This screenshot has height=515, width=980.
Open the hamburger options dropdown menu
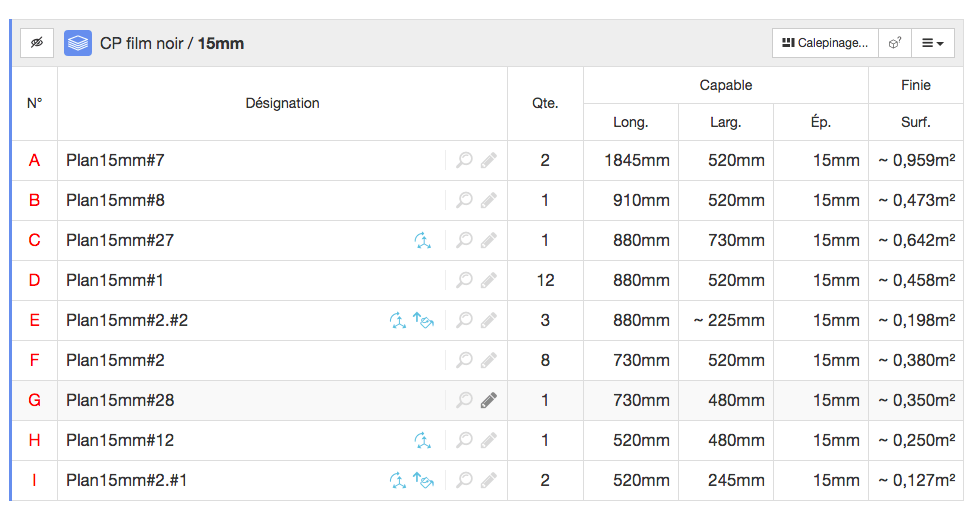[932, 43]
